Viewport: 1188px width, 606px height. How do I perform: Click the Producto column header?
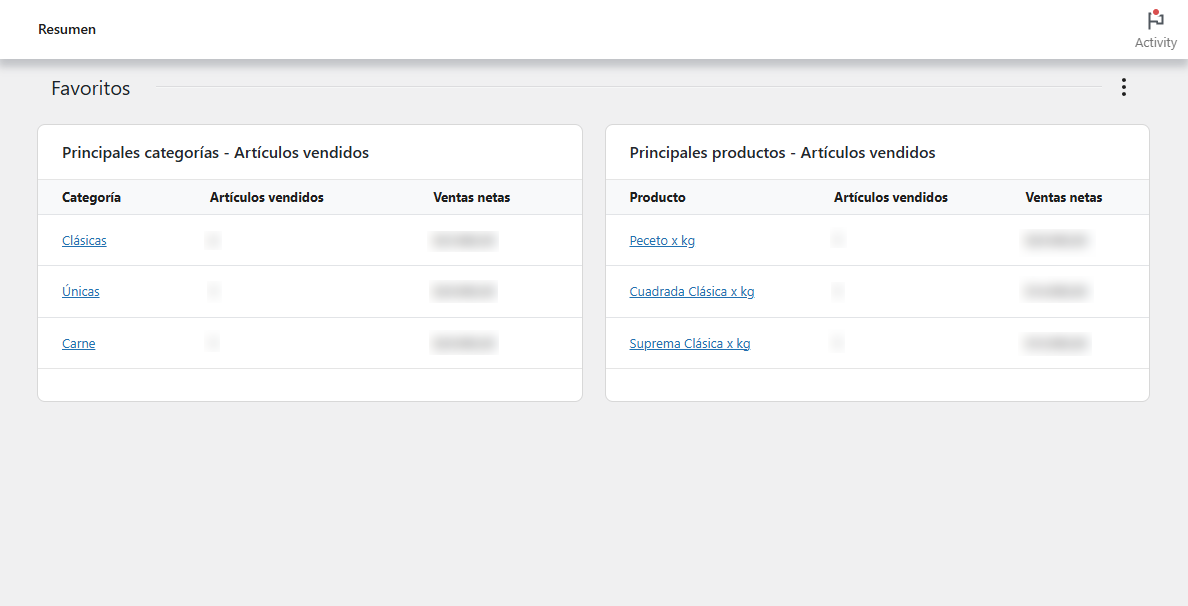[657, 198]
